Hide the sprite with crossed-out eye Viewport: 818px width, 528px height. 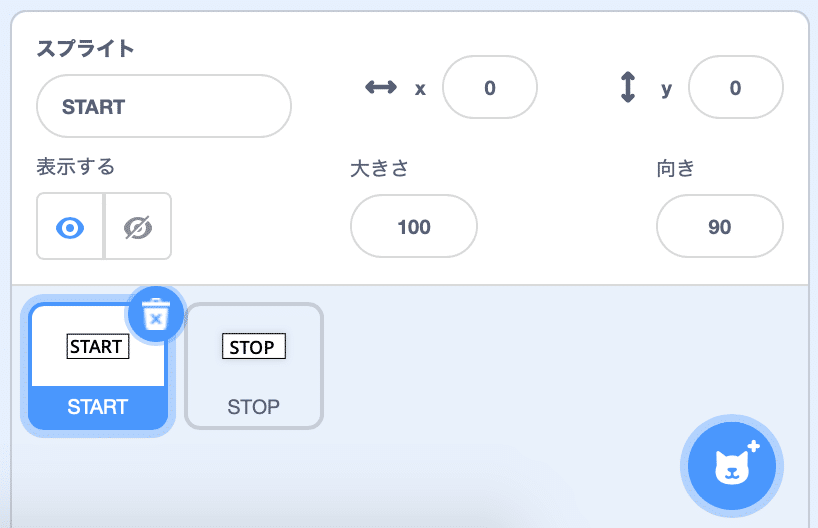(138, 227)
